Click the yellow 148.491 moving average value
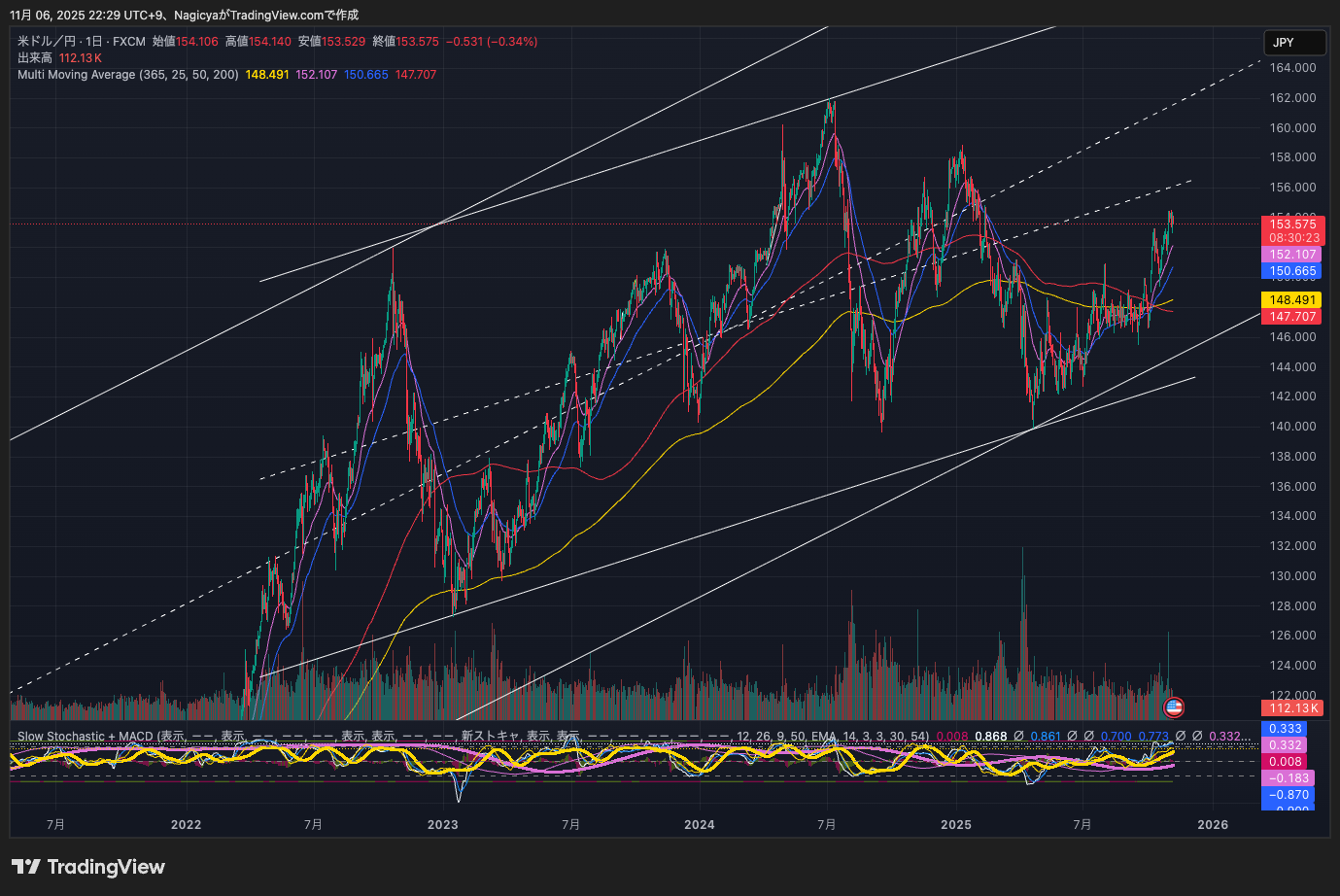The height and width of the screenshot is (896, 1340). pyautogui.click(x=267, y=75)
